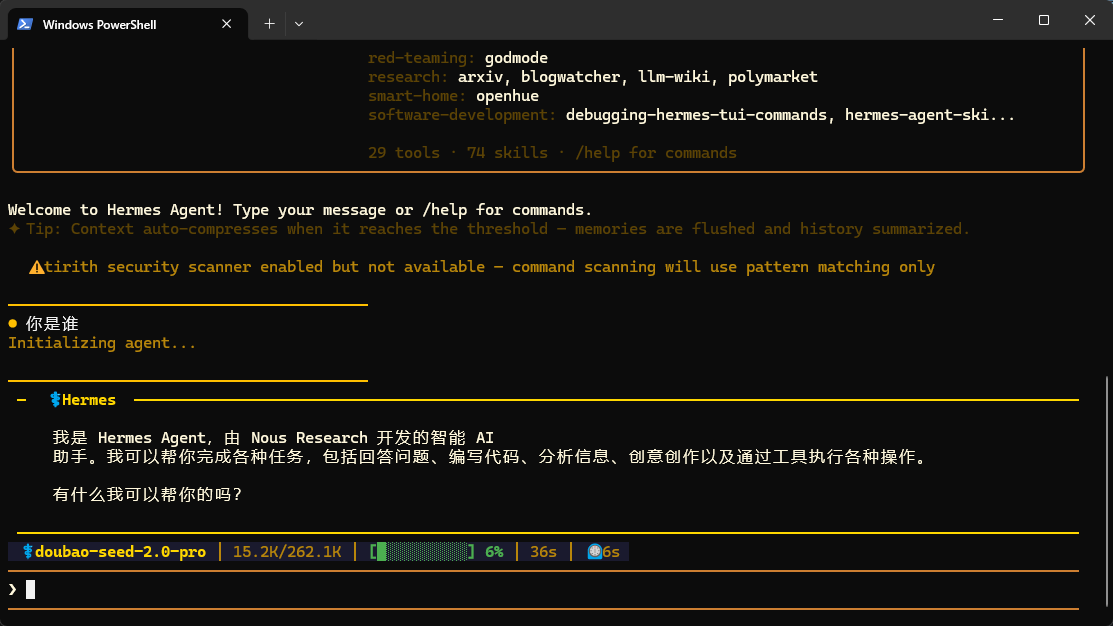Click the polymarket skill name
This screenshot has height=626, width=1113.
(772, 77)
